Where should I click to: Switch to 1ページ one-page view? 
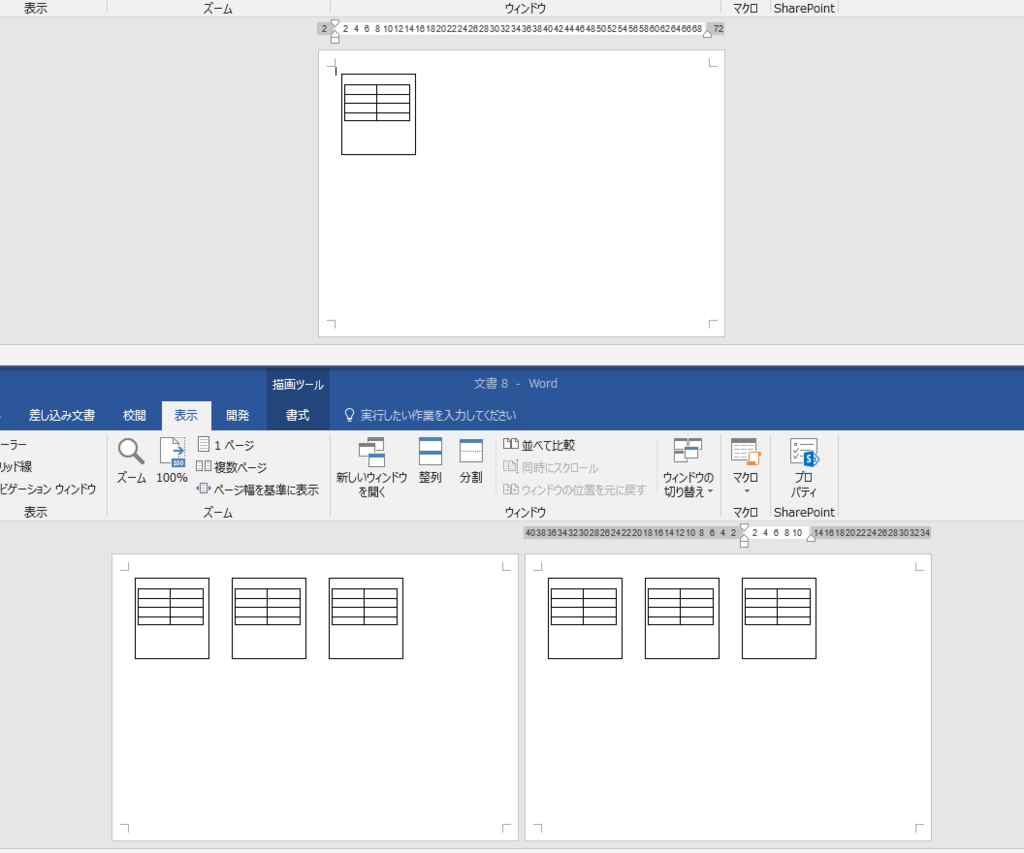[x=226, y=445]
